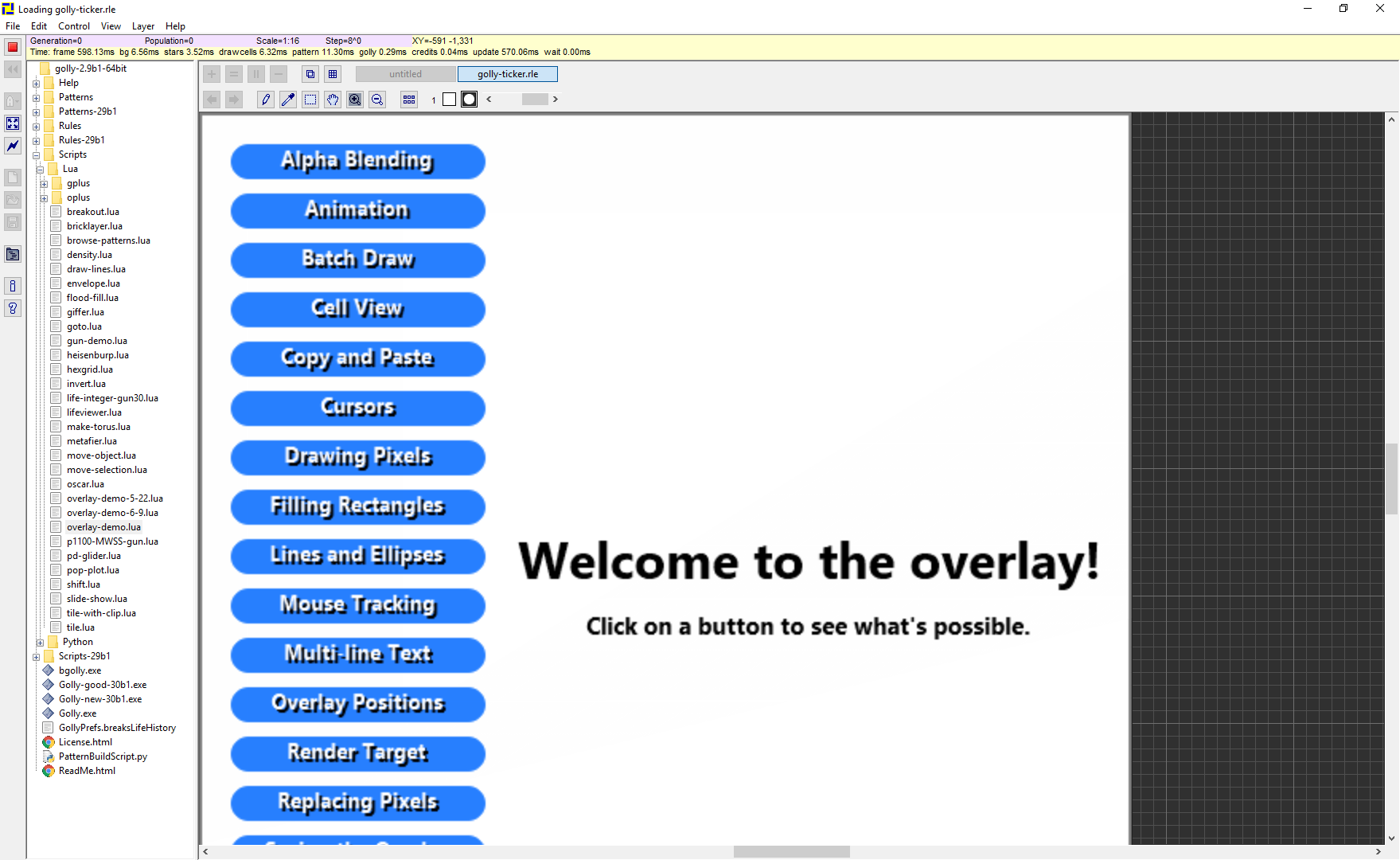Toggle the Hyperspeed lightning icon

tap(13, 146)
